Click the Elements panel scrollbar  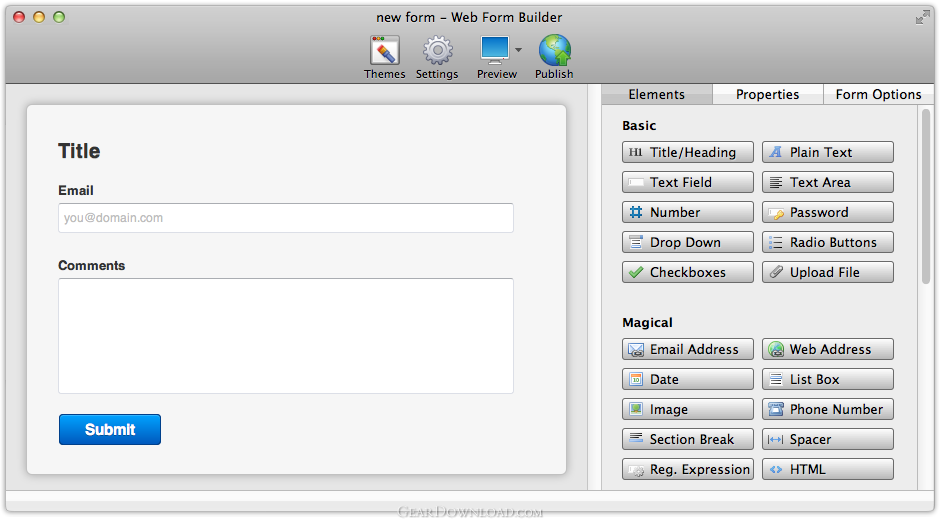coord(926,197)
